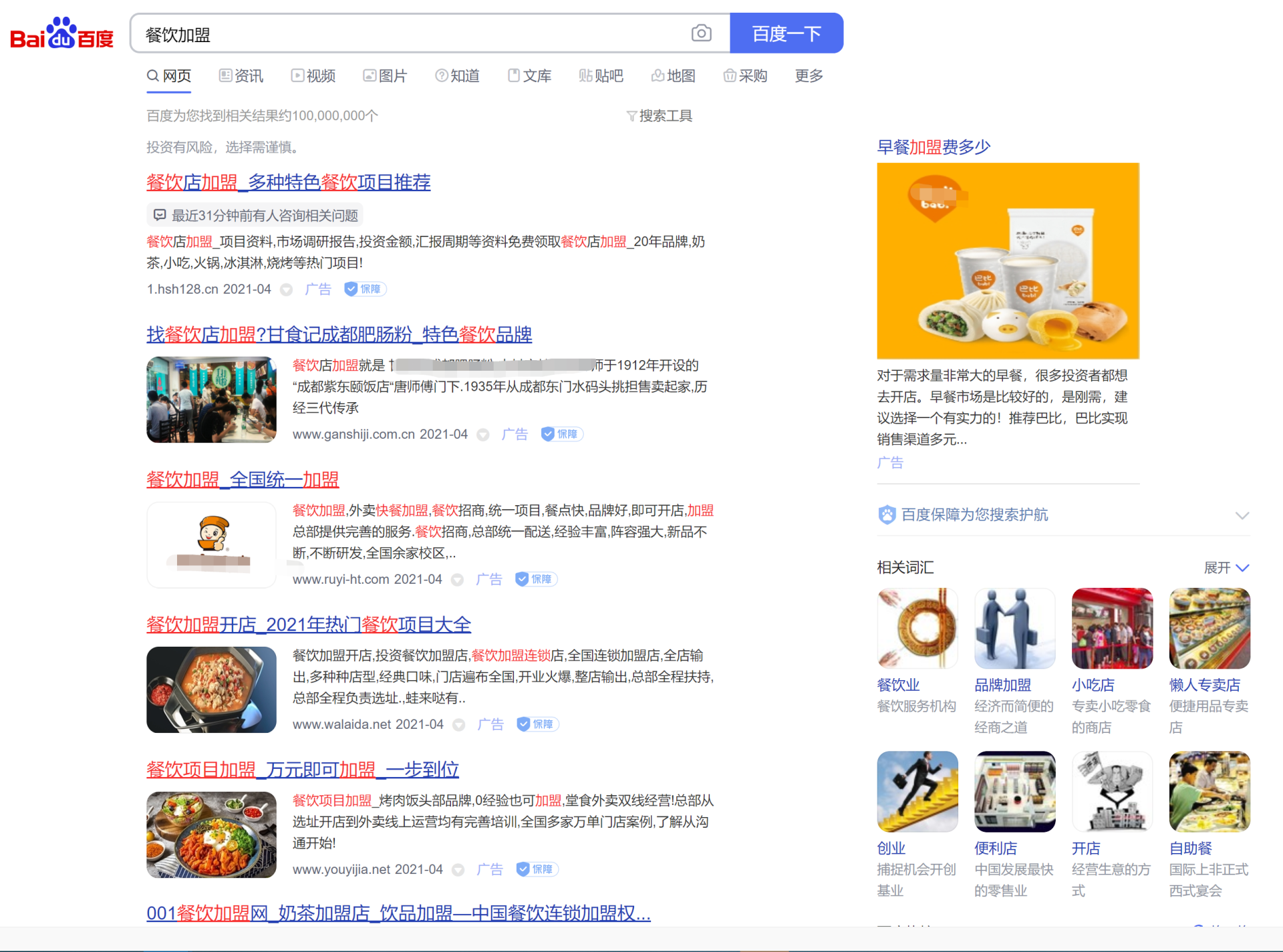The height and width of the screenshot is (952, 1283).
Task: Click 广告 label beside www.ruyi-ht.com
Action: coord(488,579)
